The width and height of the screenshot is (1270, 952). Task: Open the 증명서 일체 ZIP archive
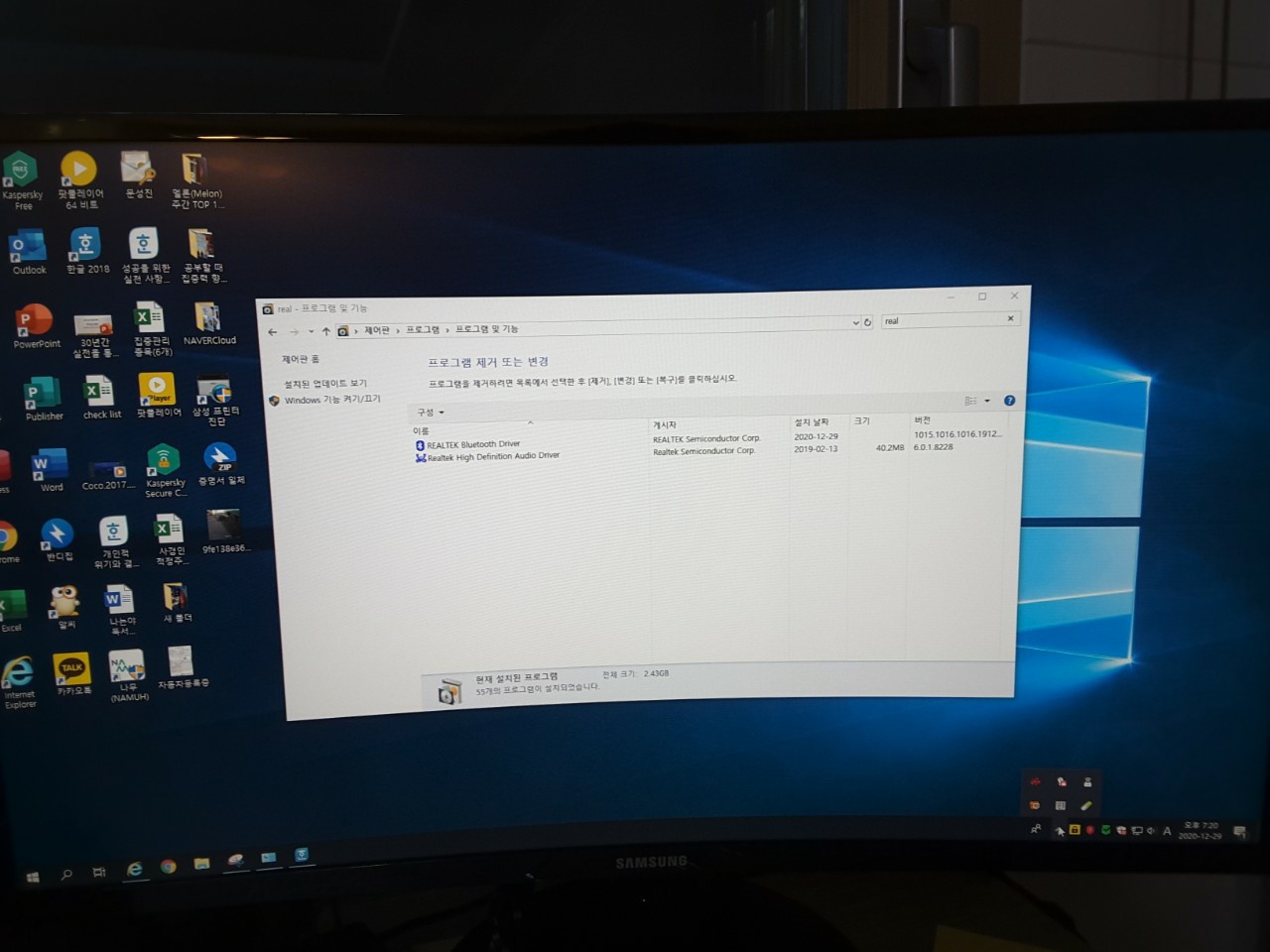tap(220, 464)
